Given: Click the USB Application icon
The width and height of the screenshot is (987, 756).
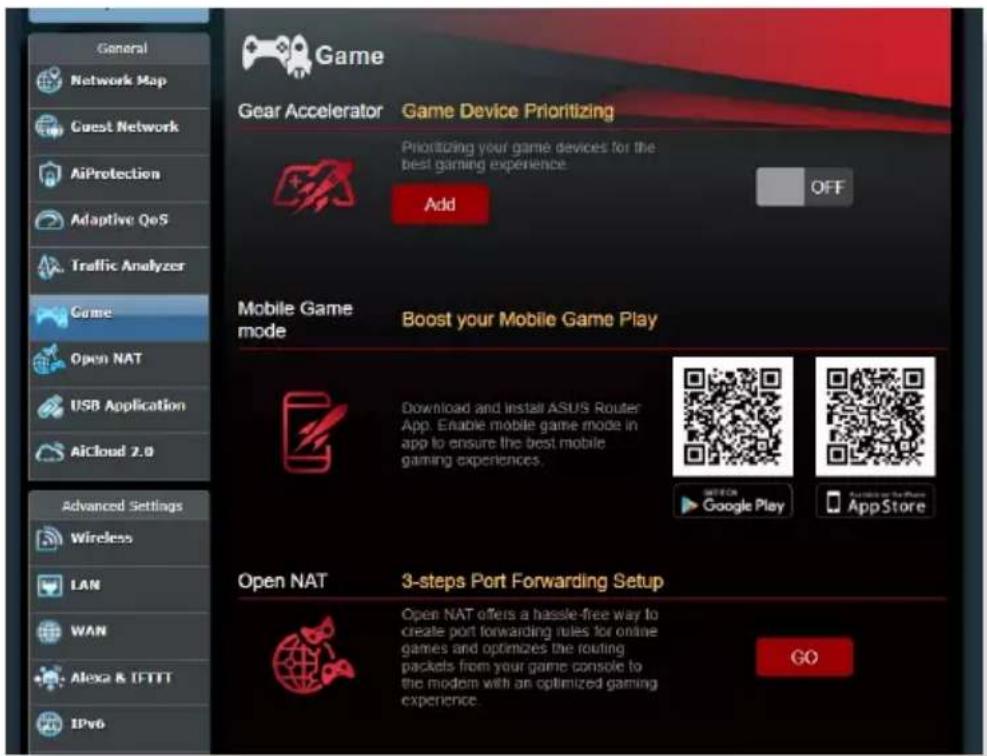Looking at the screenshot, I should coord(49,406).
